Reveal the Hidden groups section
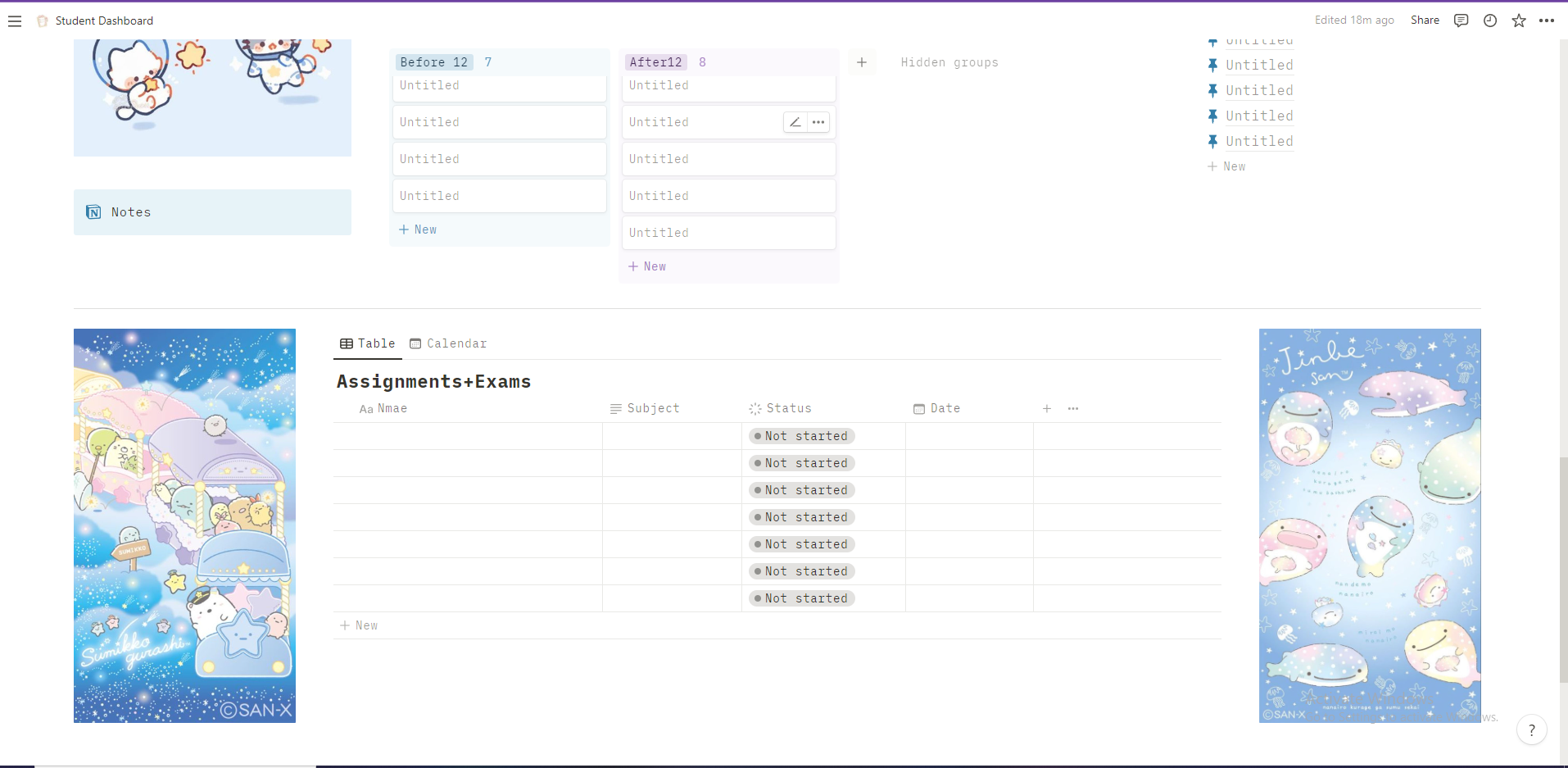1568x768 pixels. [x=949, y=62]
